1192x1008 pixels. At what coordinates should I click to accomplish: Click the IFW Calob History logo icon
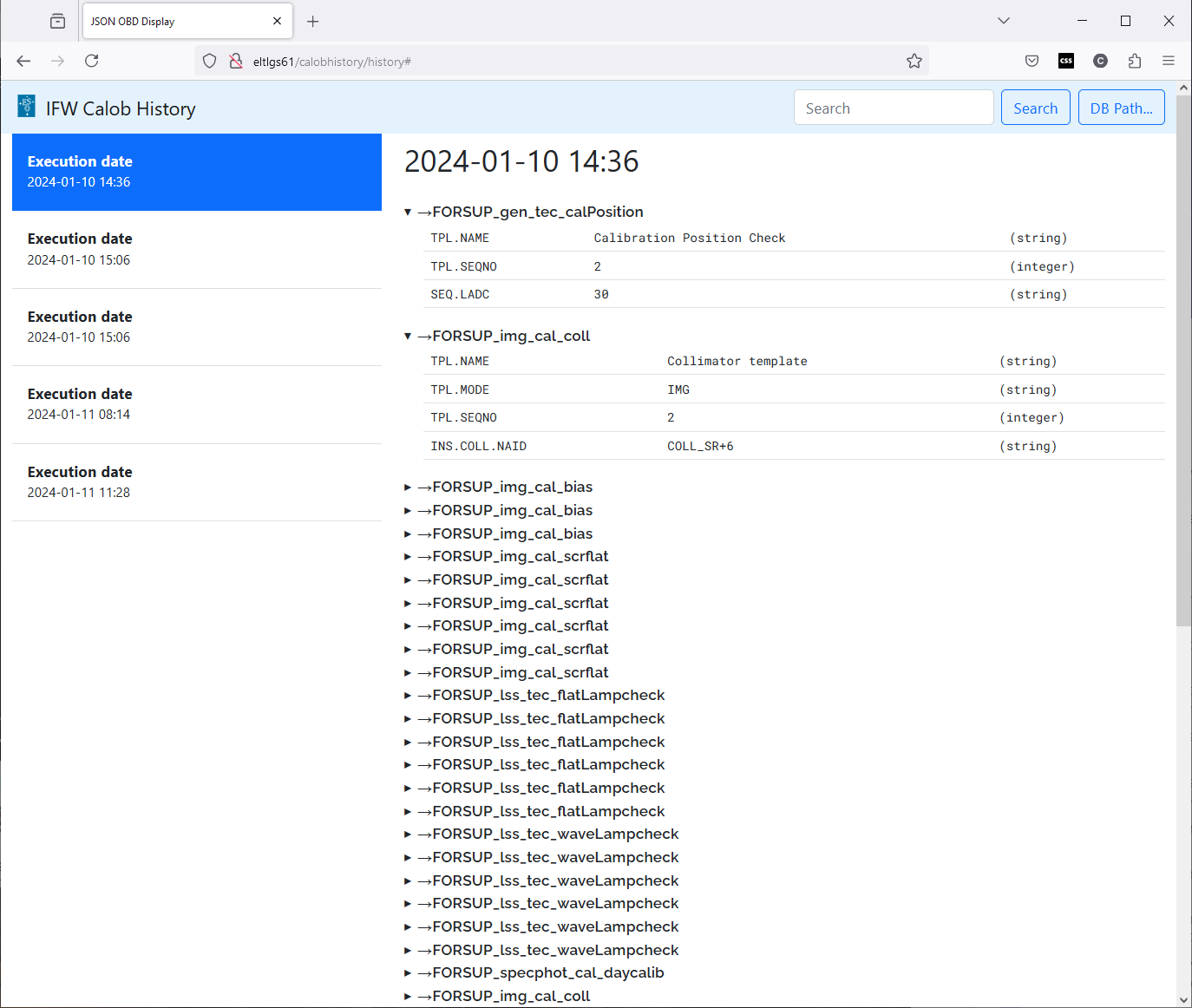[x=27, y=107]
